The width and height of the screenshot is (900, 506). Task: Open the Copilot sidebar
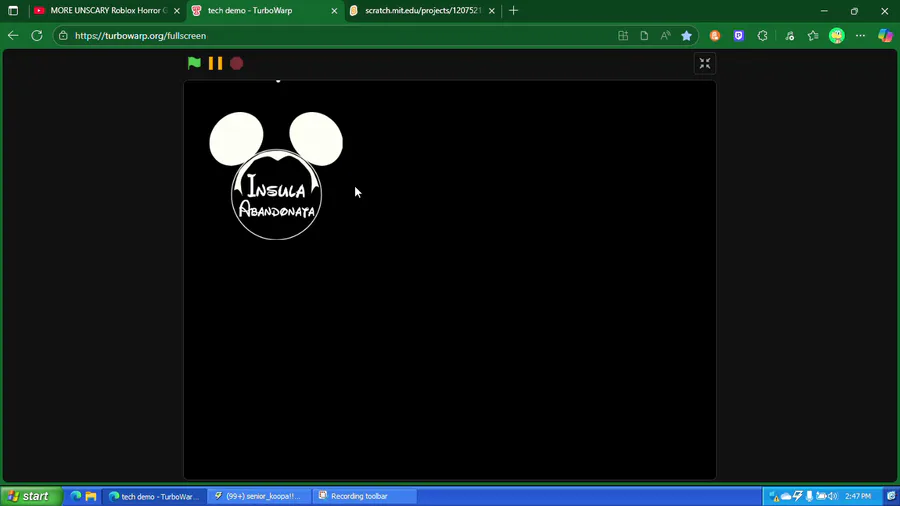pos(885,36)
